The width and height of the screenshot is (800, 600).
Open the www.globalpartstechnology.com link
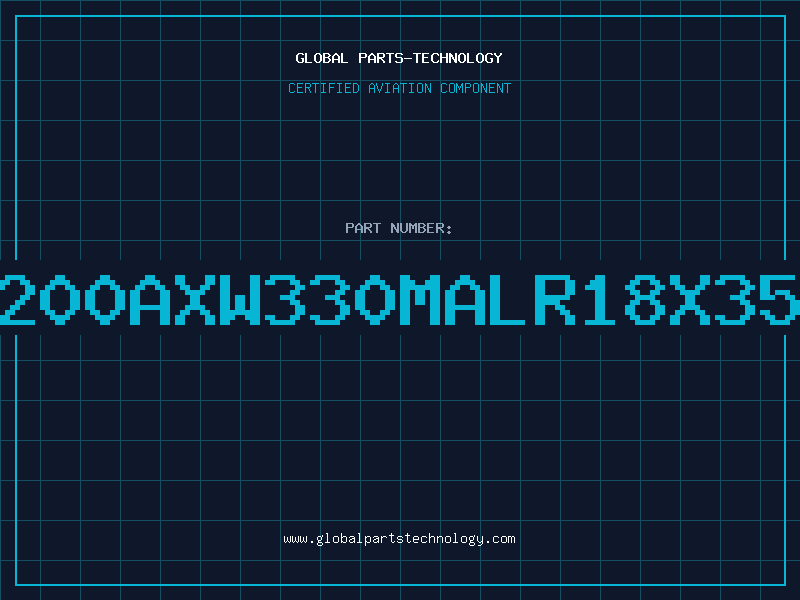[x=399, y=539]
